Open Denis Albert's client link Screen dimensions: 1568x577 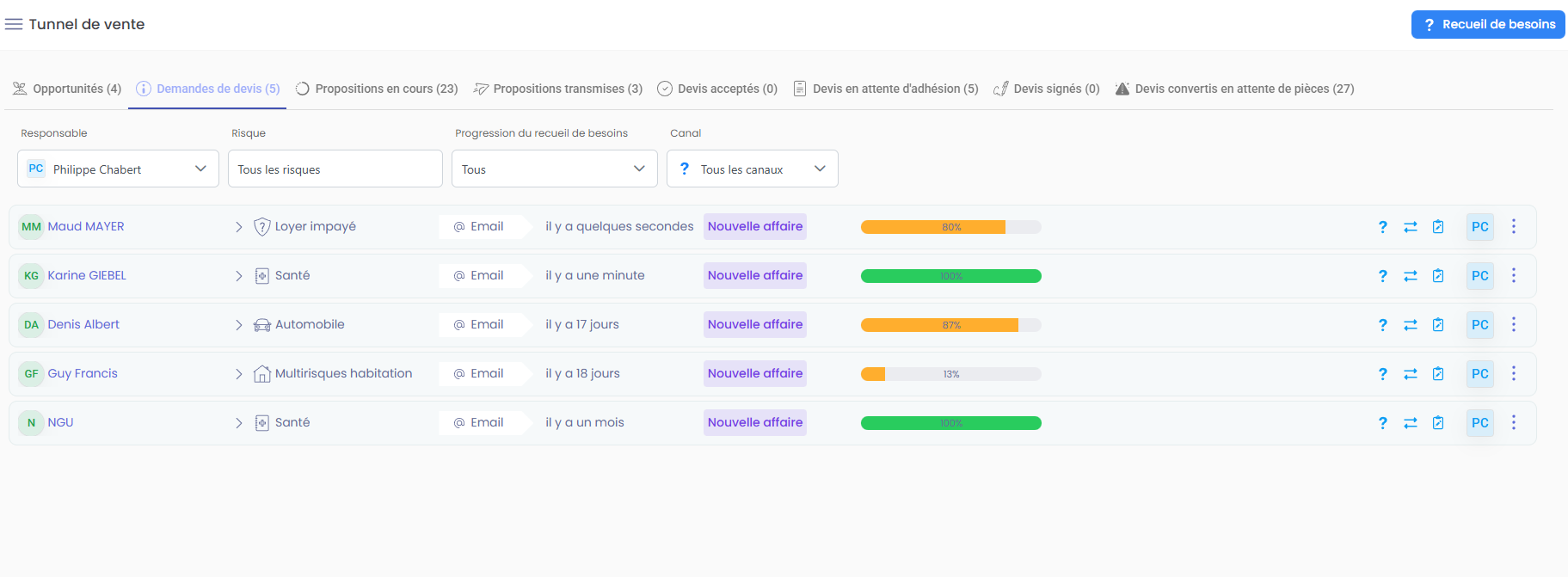pos(83,324)
